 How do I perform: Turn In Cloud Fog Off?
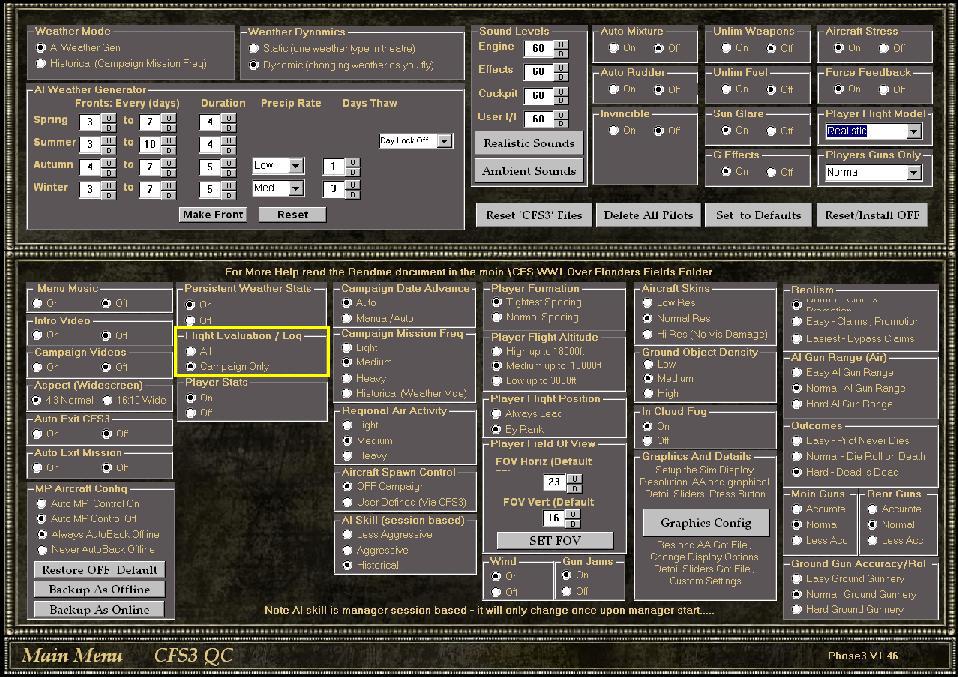pyautogui.click(x=648, y=441)
